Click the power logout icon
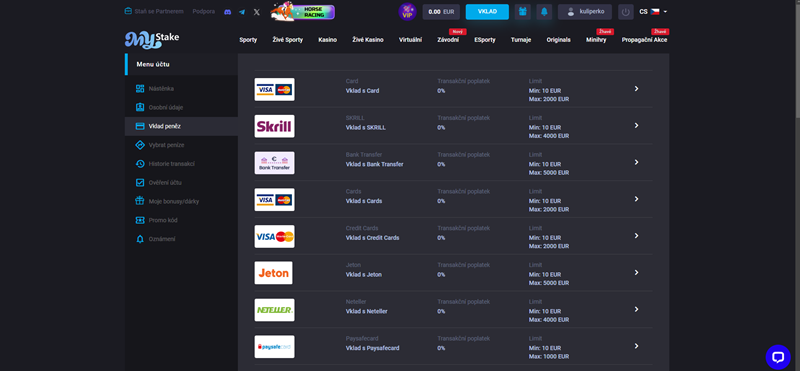This screenshot has height=371, width=800. (x=626, y=12)
